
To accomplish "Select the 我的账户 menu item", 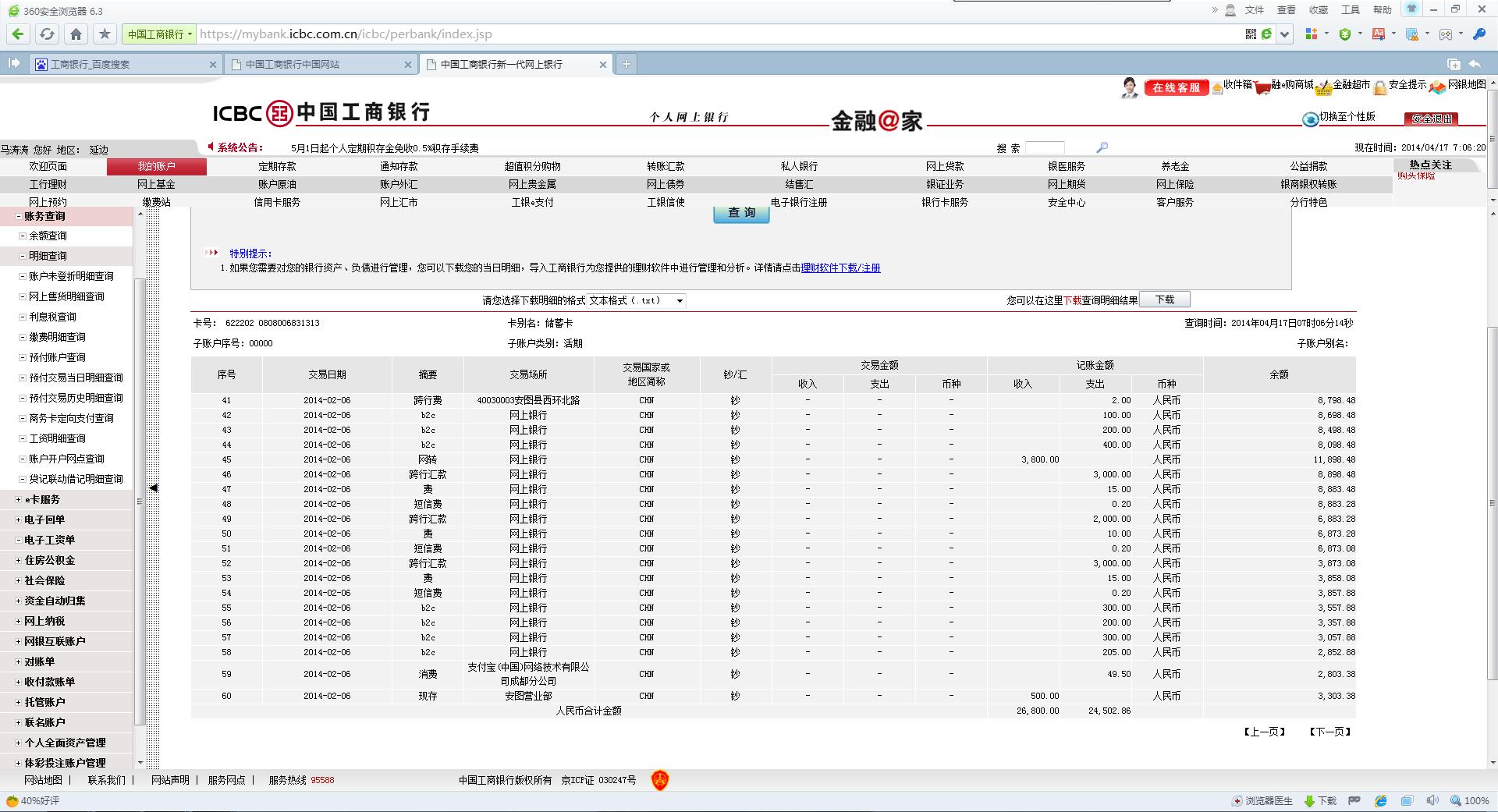I will pyautogui.click(x=156, y=166).
